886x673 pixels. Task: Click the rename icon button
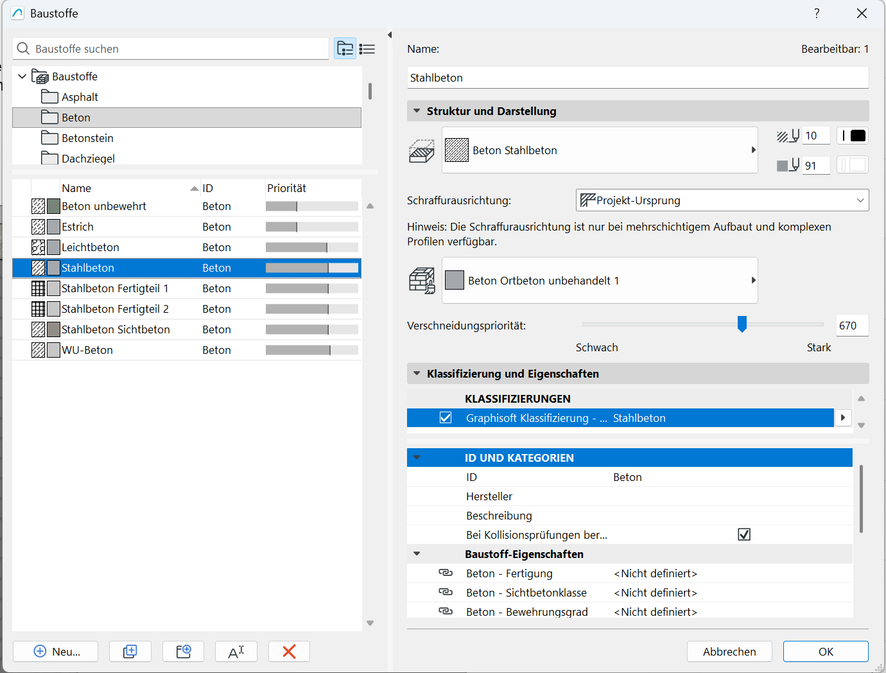point(236,652)
